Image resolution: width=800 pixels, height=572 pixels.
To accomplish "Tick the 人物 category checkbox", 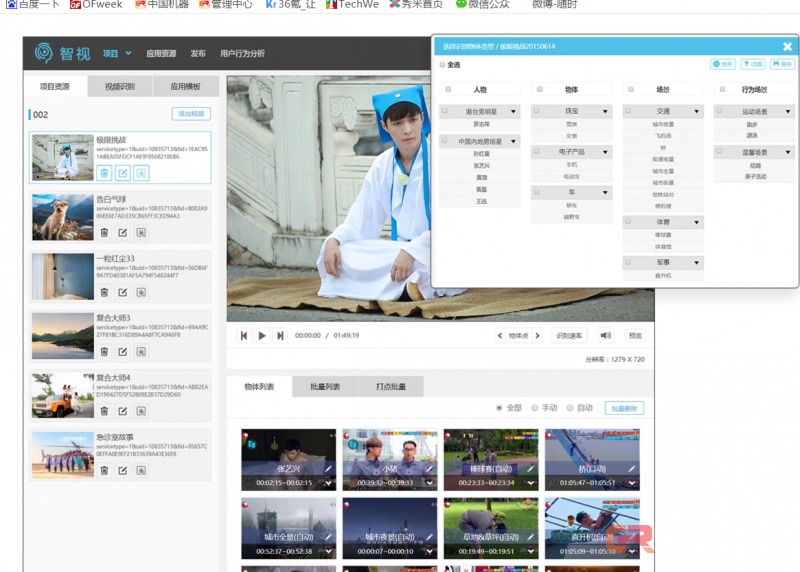I will (x=448, y=89).
